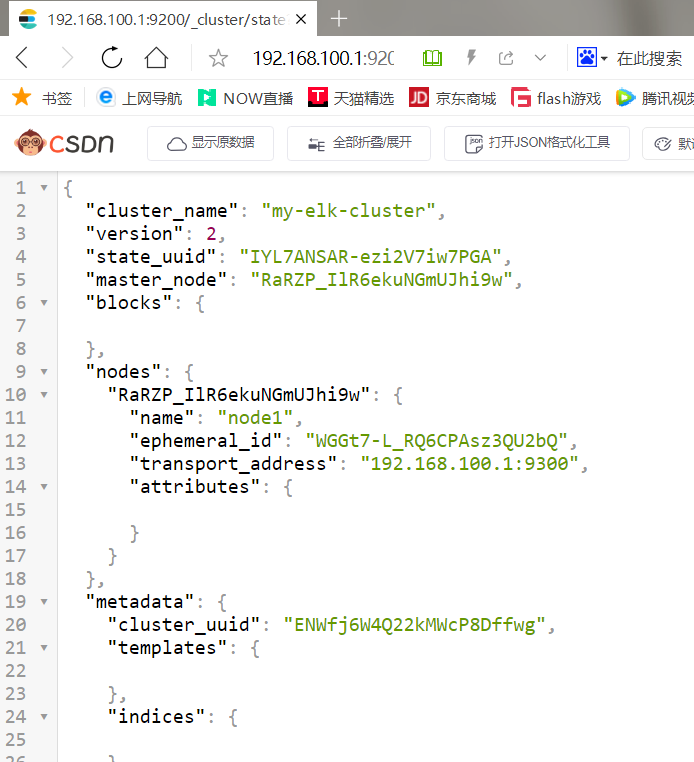Image resolution: width=694 pixels, height=762 pixels.
Task: Click the 全部折叠/展开 button
Action: 359,143
